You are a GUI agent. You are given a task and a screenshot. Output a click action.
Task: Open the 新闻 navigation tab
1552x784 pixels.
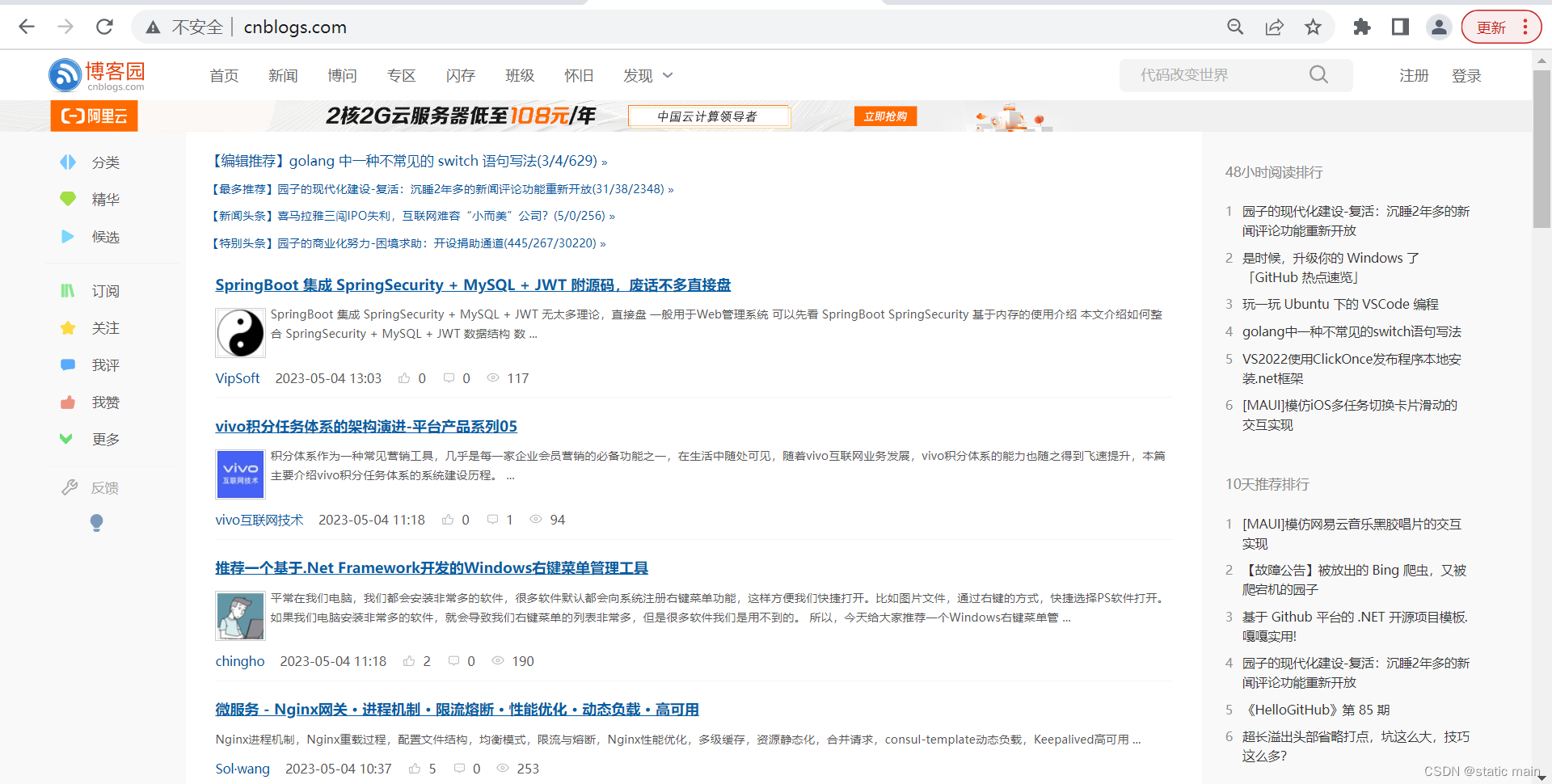click(283, 75)
